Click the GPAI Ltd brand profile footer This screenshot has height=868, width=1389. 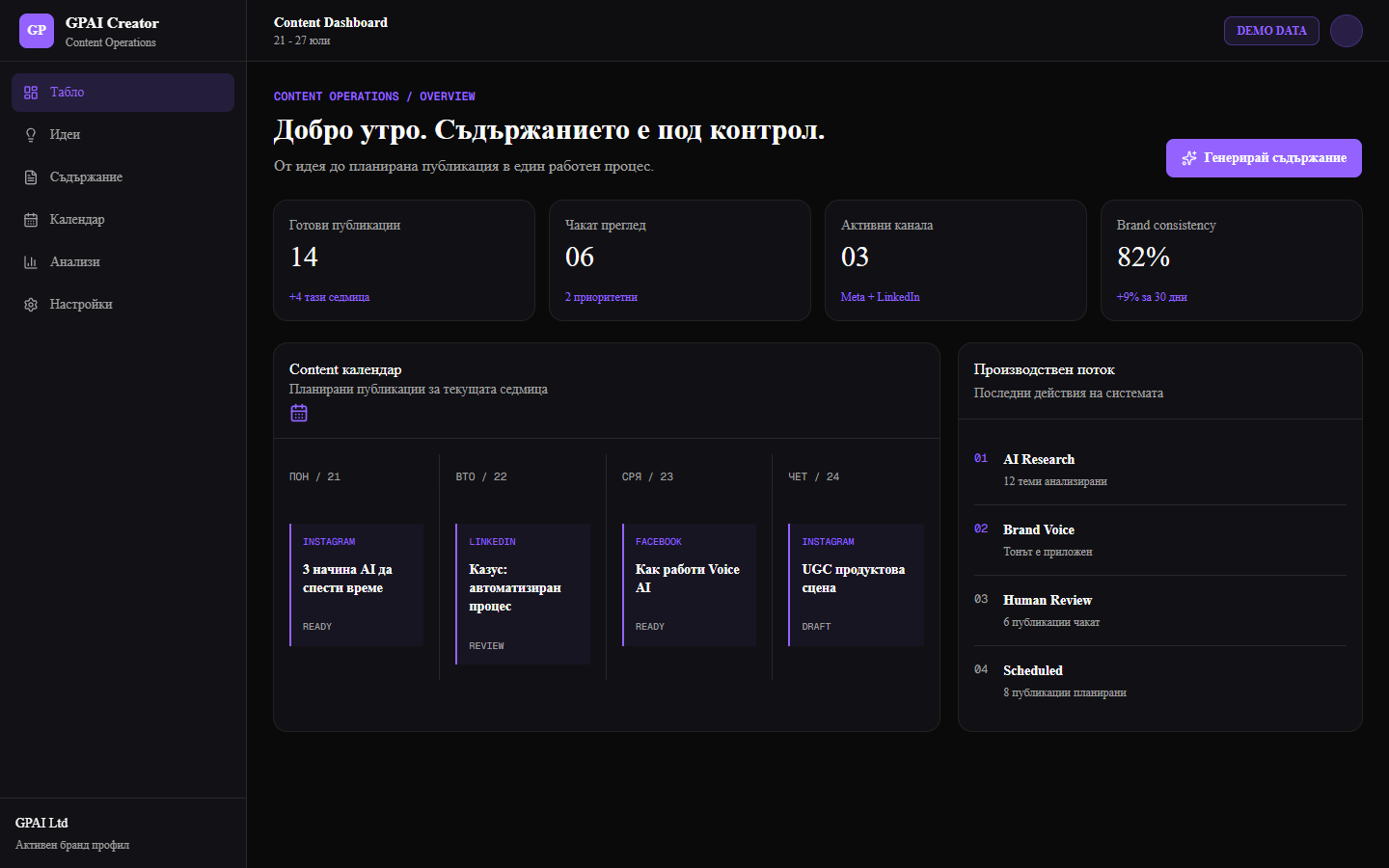point(123,833)
